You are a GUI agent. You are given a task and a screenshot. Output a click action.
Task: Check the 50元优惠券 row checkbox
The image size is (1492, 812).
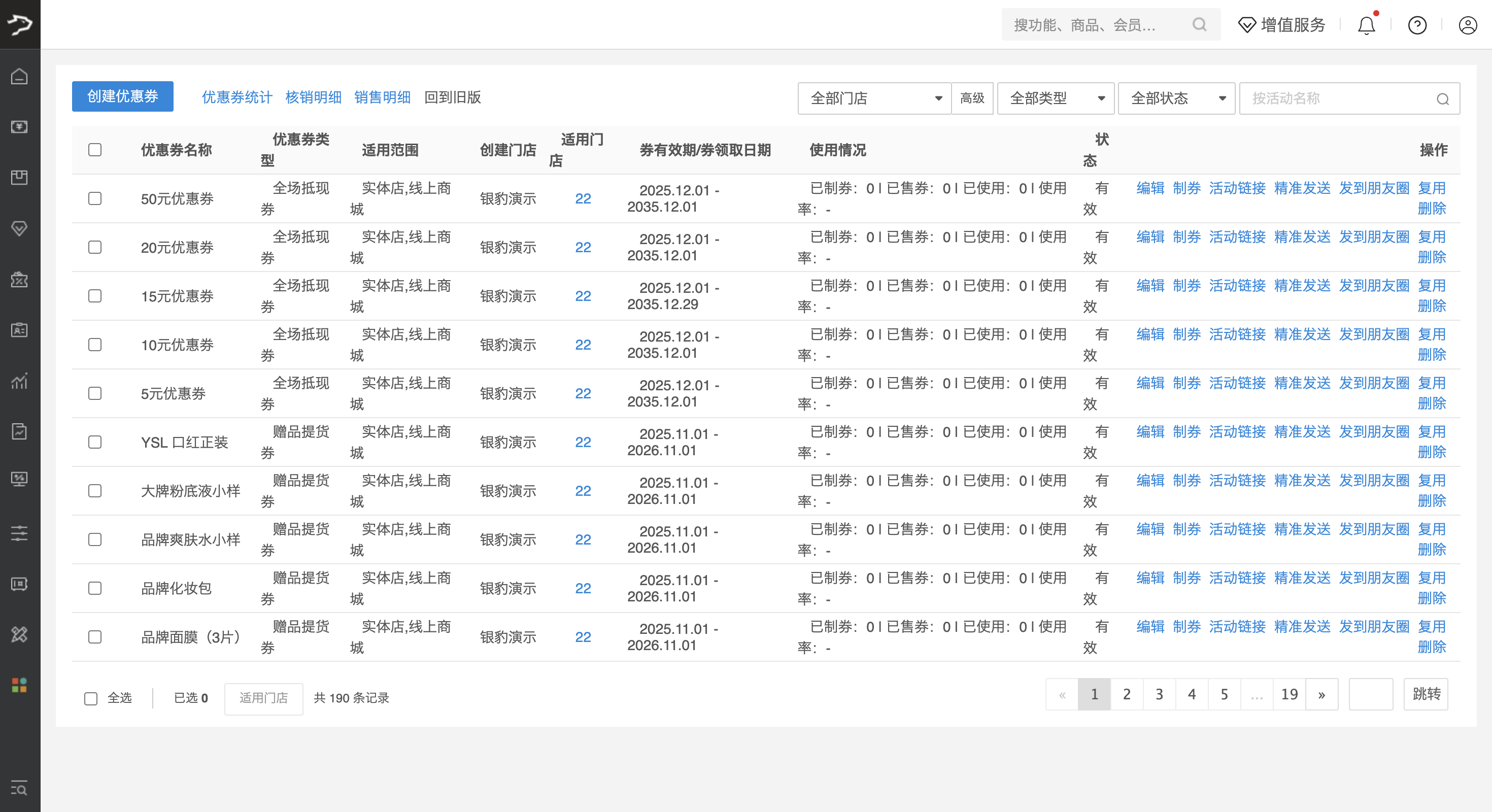click(x=95, y=198)
